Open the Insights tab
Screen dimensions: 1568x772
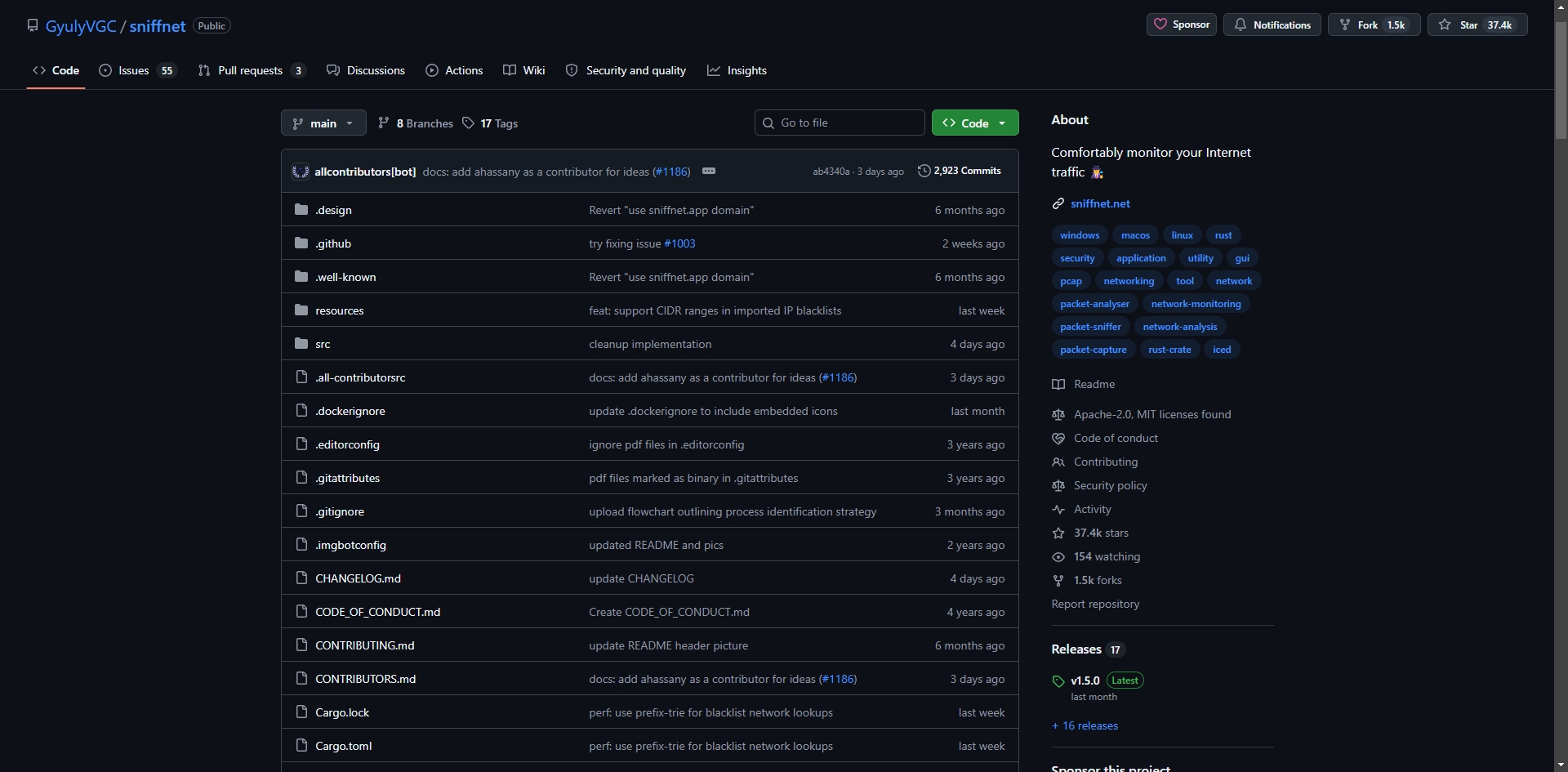737,70
